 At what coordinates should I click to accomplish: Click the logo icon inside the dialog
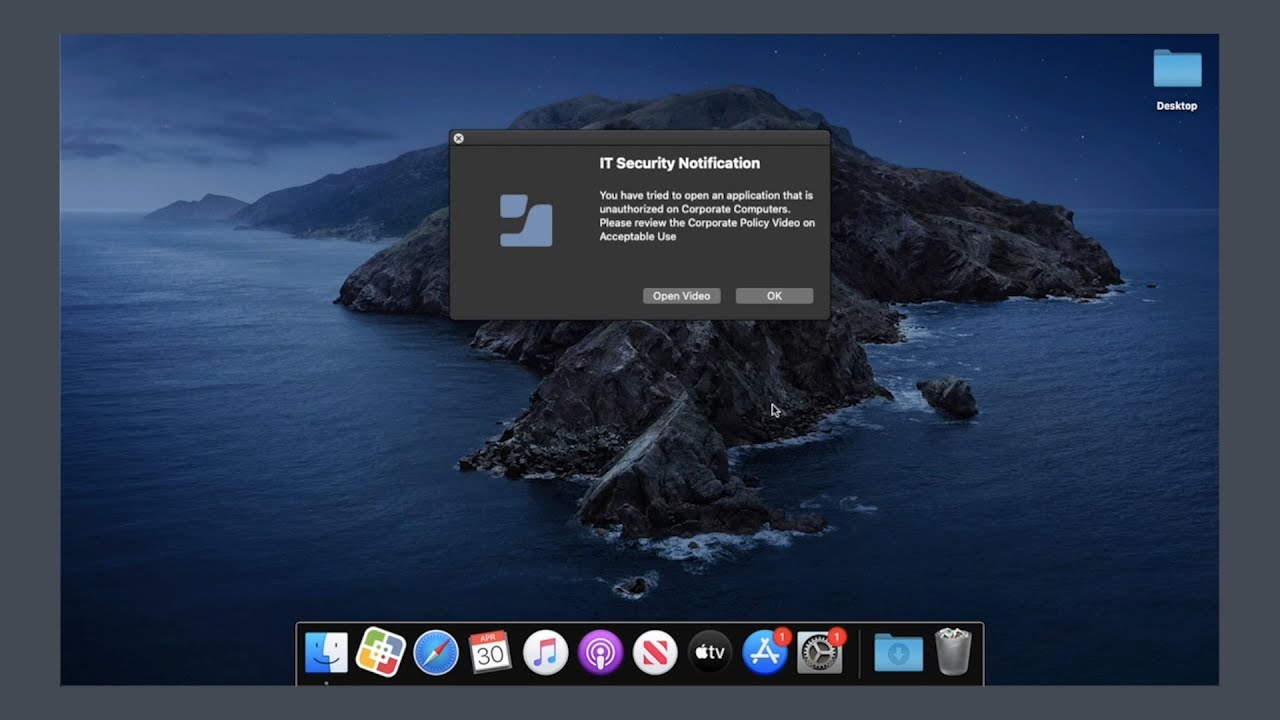526,221
